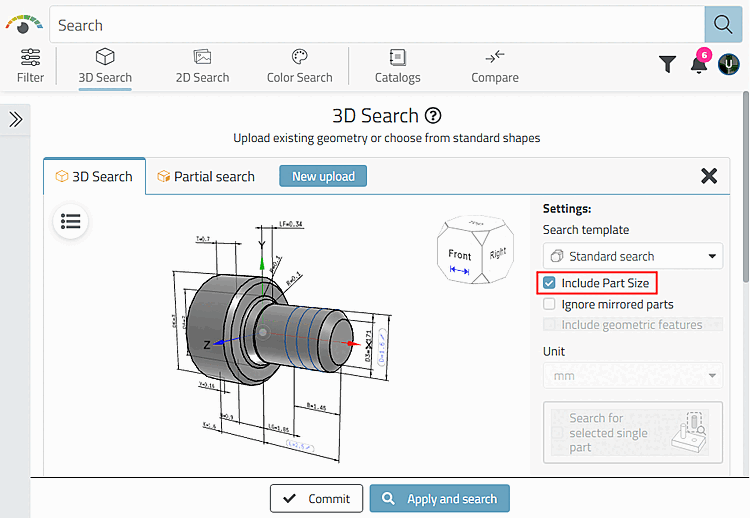The image size is (750, 518).
Task: Click the funnel filter icon
Action: [x=668, y=65]
